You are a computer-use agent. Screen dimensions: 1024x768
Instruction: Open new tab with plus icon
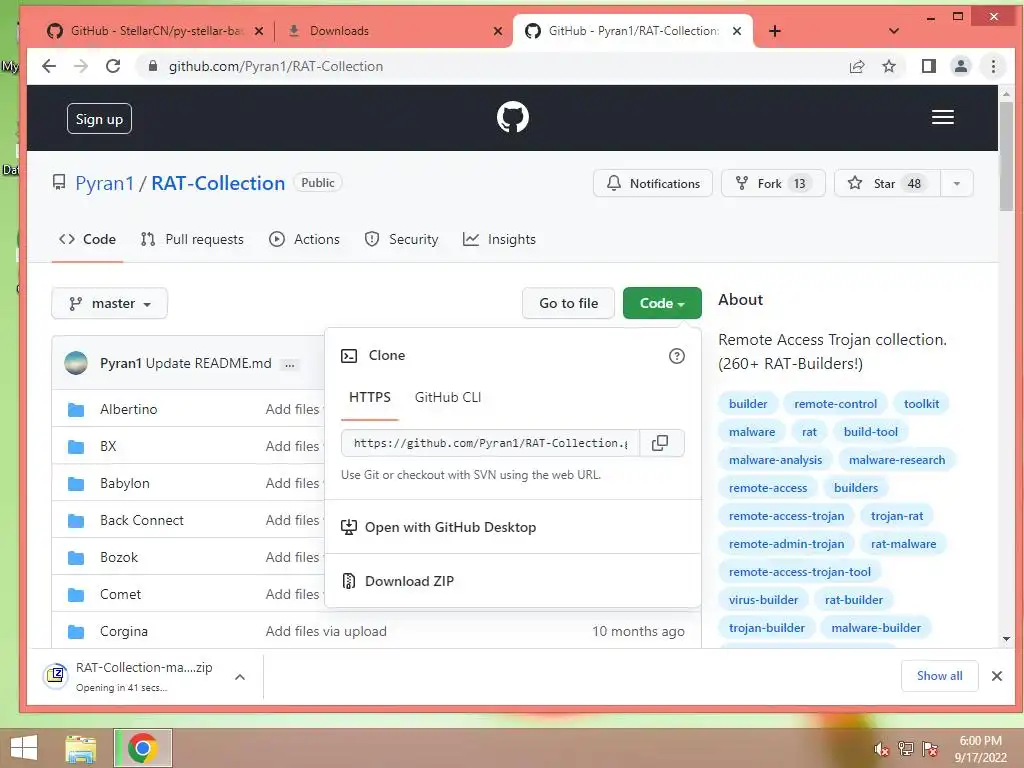click(x=775, y=31)
